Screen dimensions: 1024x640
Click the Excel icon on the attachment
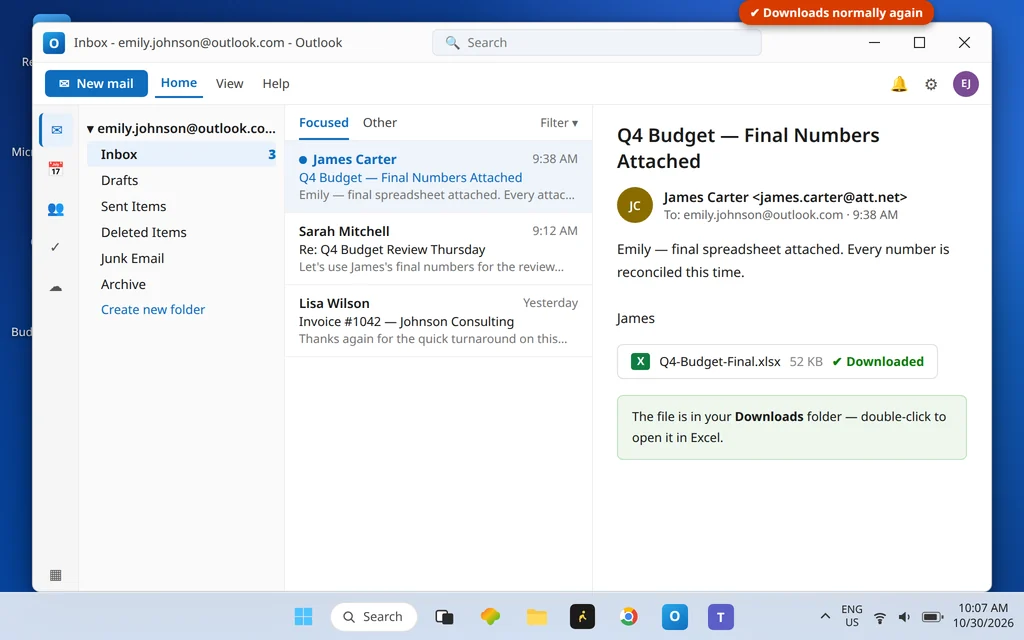coord(640,361)
